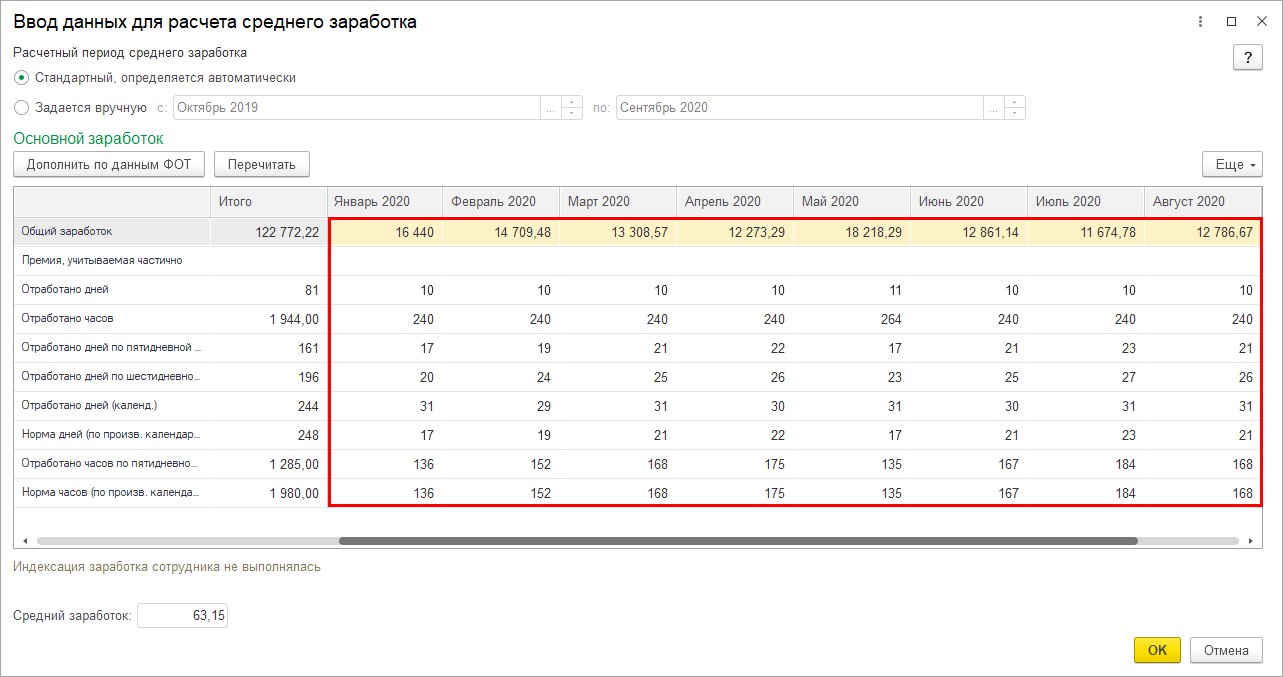Click stepper arrows of the 'Октябрь 2019' field
The height and width of the screenshot is (677, 1283).
572,107
